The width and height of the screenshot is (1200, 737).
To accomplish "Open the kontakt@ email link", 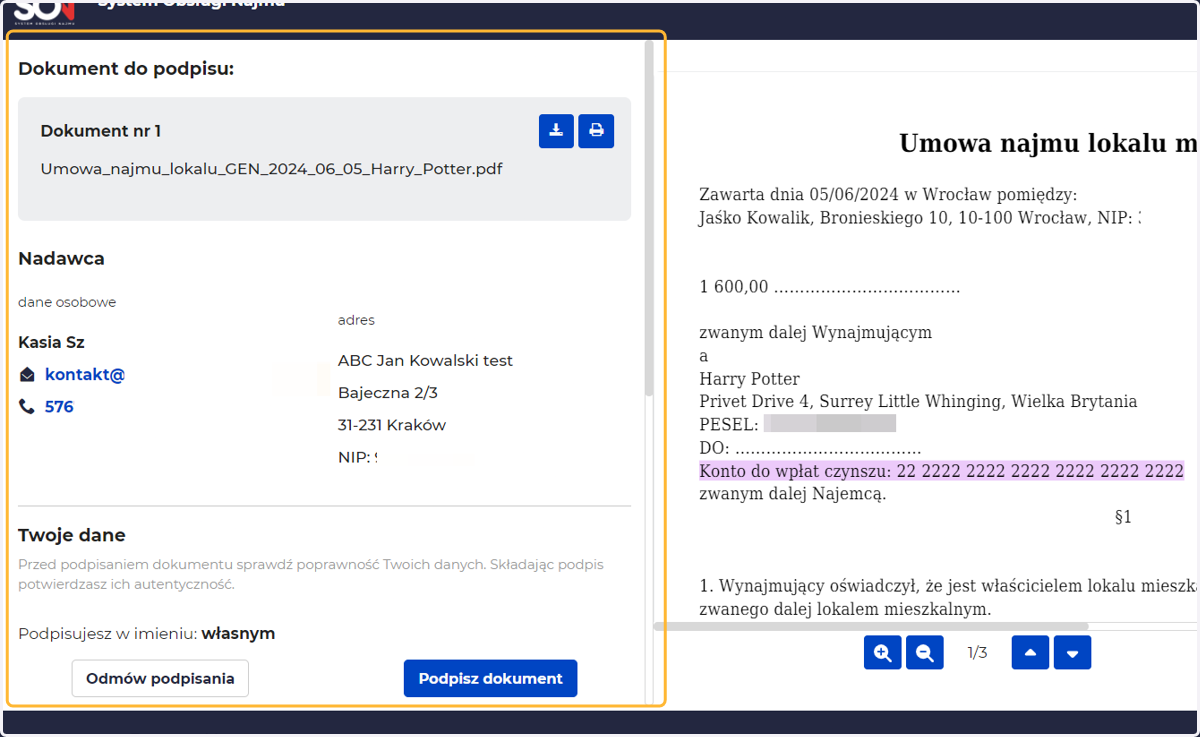I will point(85,375).
